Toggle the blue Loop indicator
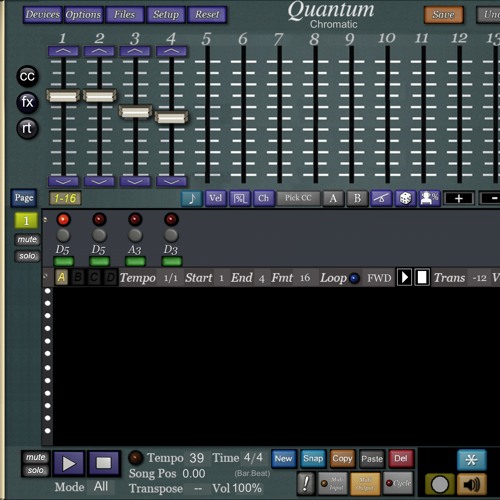This screenshot has width=500, height=500. coord(354,278)
